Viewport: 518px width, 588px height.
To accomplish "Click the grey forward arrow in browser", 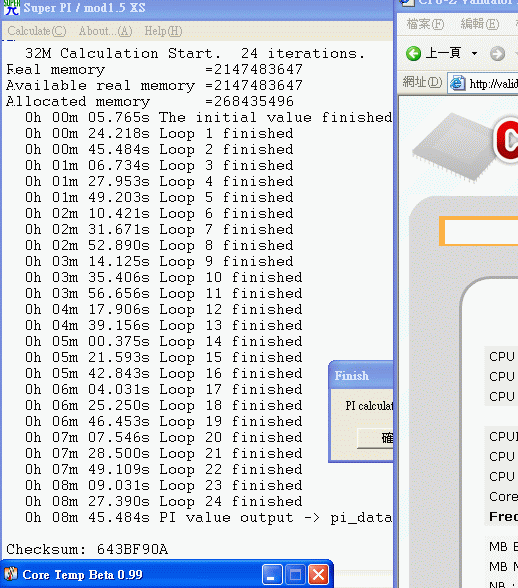I will (x=497, y=54).
